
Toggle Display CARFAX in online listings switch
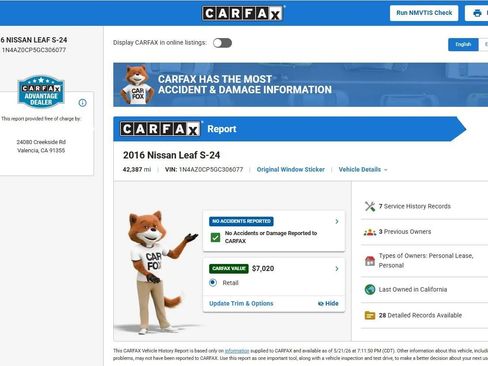222,43
